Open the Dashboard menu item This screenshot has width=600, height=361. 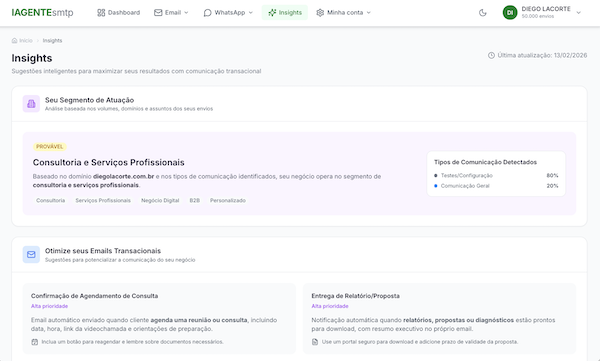coord(119,13)
